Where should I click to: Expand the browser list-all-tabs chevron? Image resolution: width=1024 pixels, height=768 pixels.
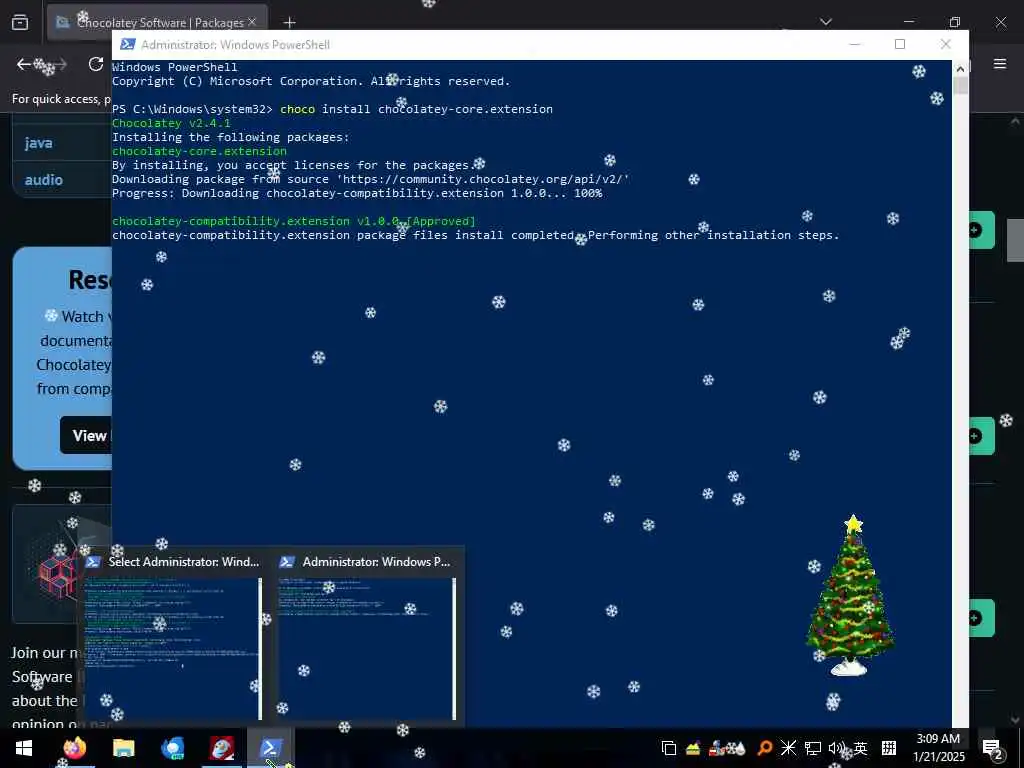[826, 22]
